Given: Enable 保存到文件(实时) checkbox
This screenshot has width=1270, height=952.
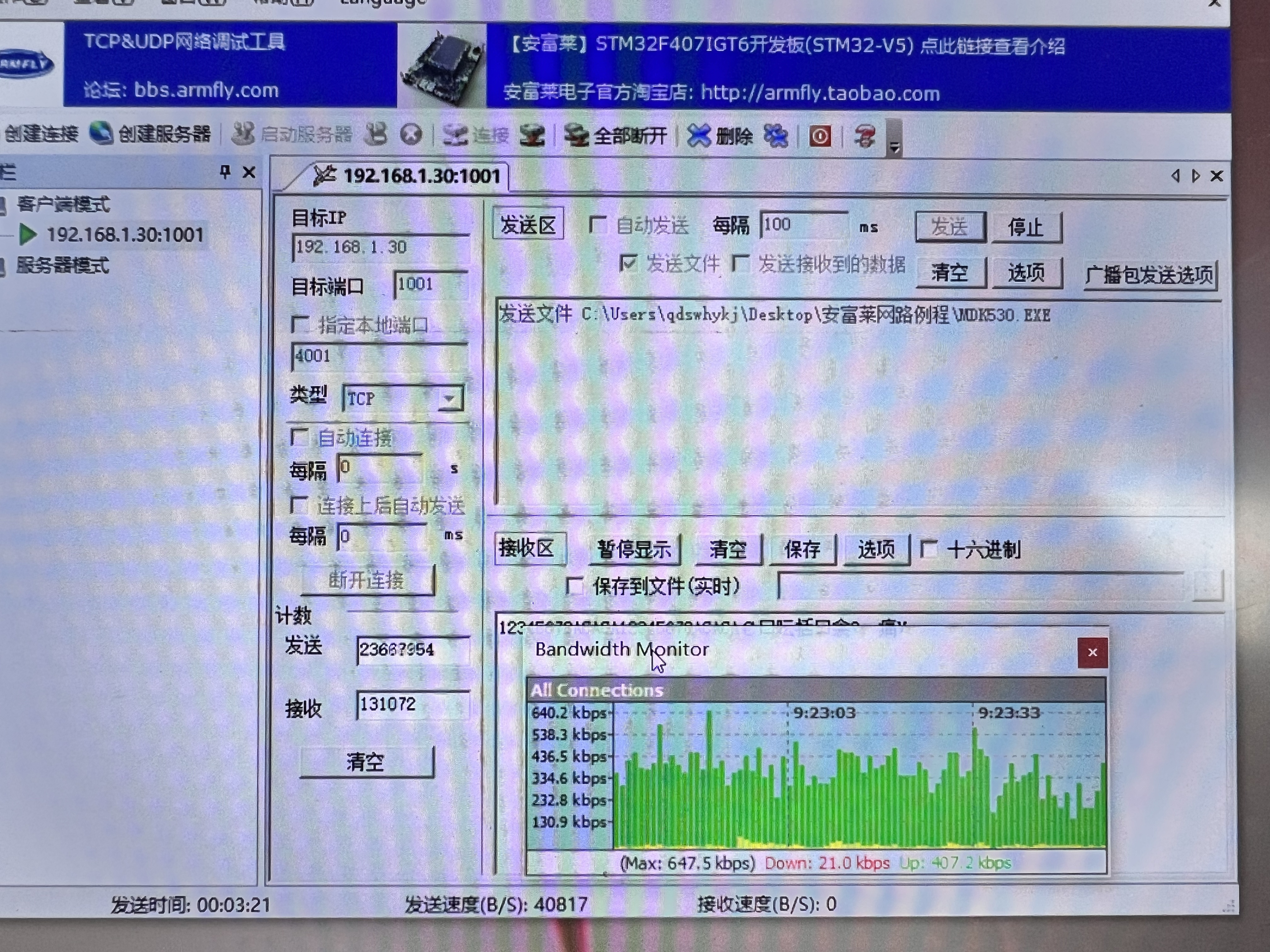Looking at the screenshot, I should click(574, 586).
